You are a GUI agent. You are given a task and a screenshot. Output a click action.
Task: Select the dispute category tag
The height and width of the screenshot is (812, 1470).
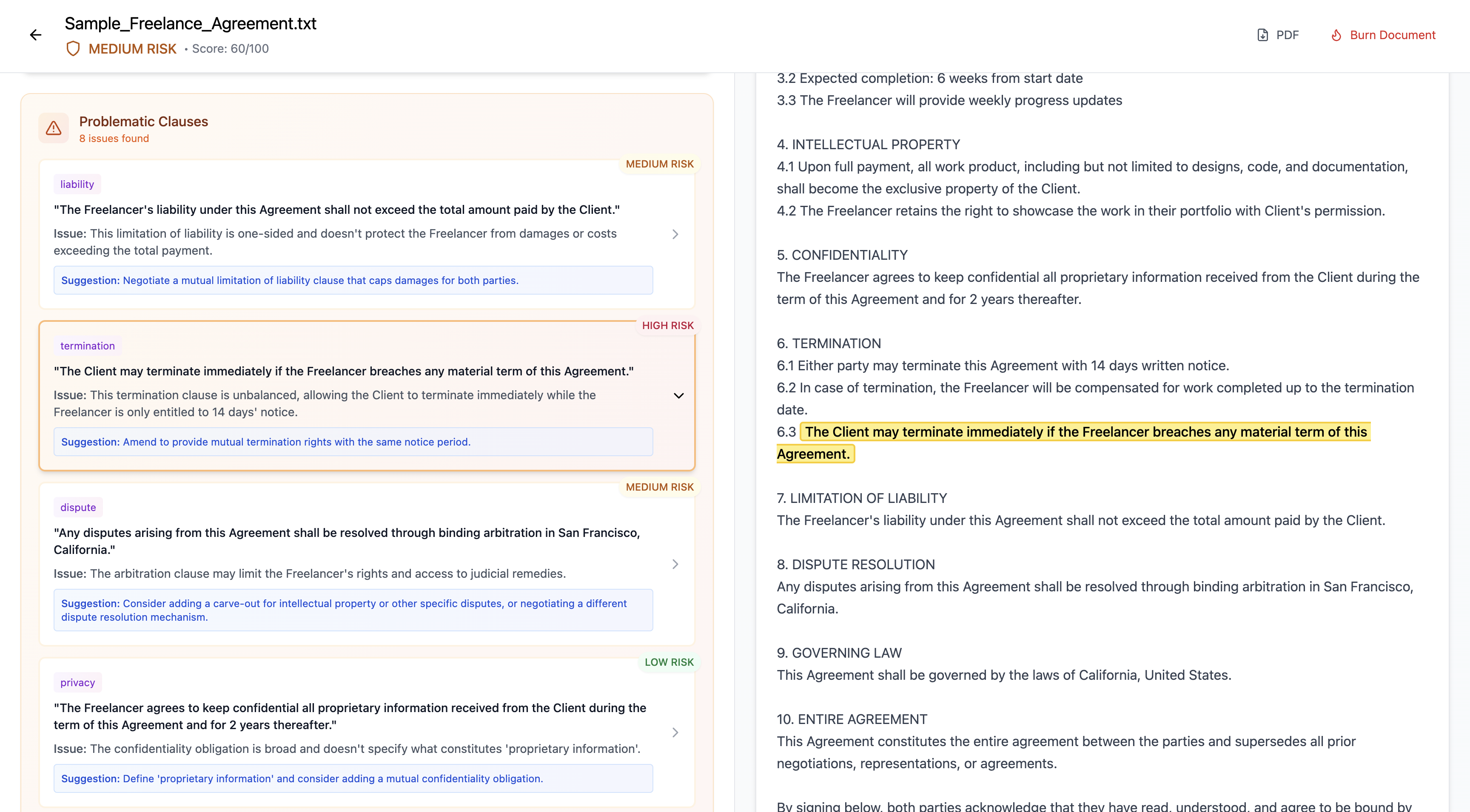[78, 507]
